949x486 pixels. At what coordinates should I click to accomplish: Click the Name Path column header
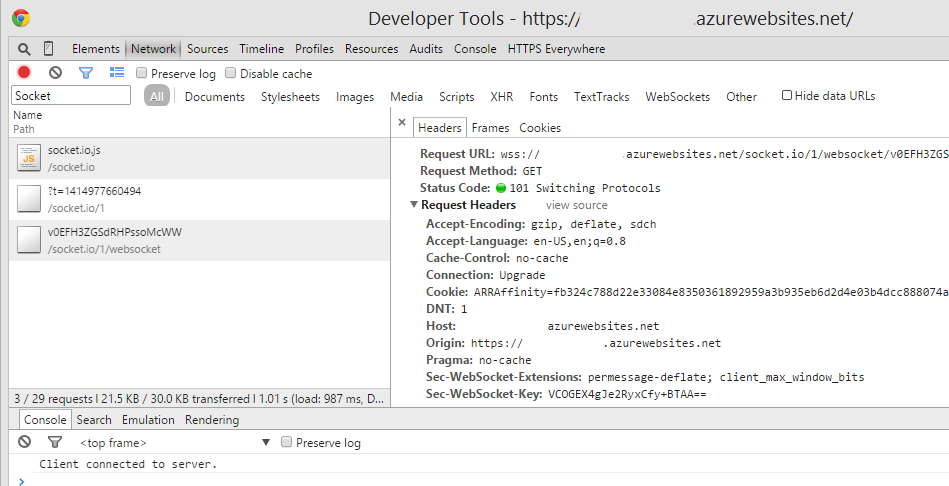coord(200,122)
